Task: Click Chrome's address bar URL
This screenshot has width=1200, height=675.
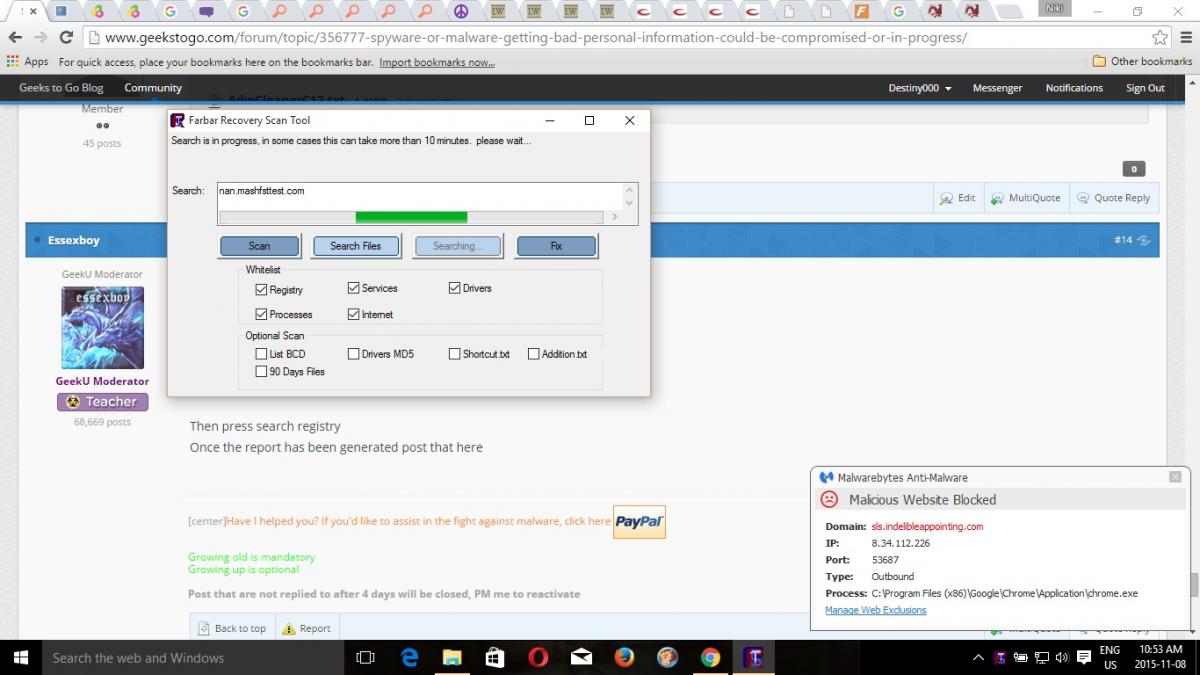Action: pyautogui.click(x=535, y=37)
